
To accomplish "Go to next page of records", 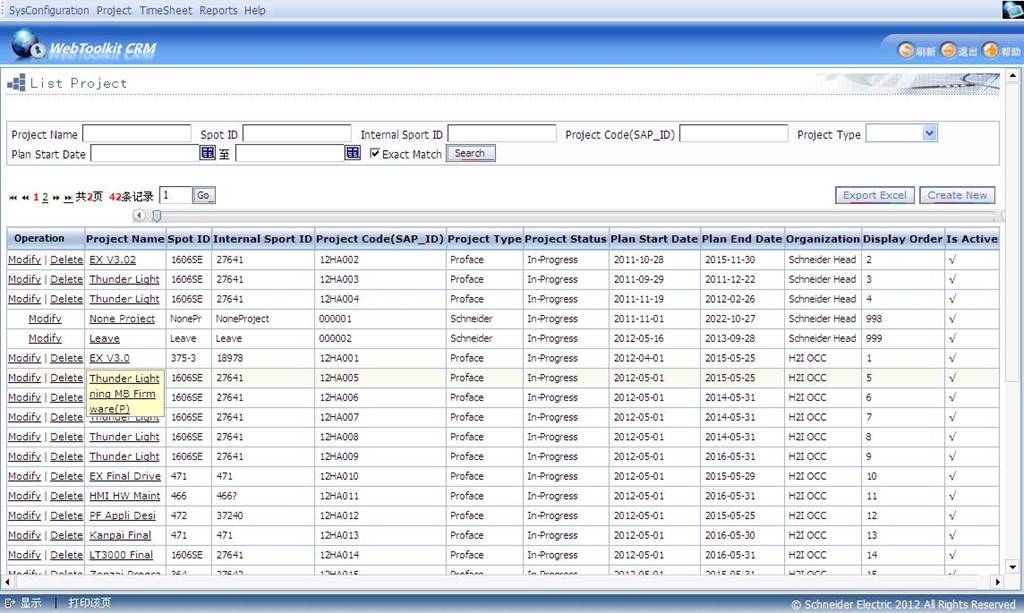I will 56,197.
